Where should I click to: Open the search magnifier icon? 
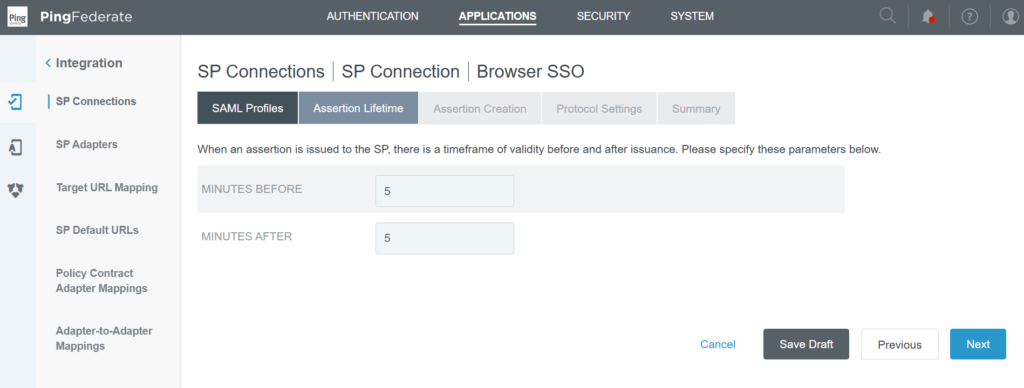[x=887, y=16]
